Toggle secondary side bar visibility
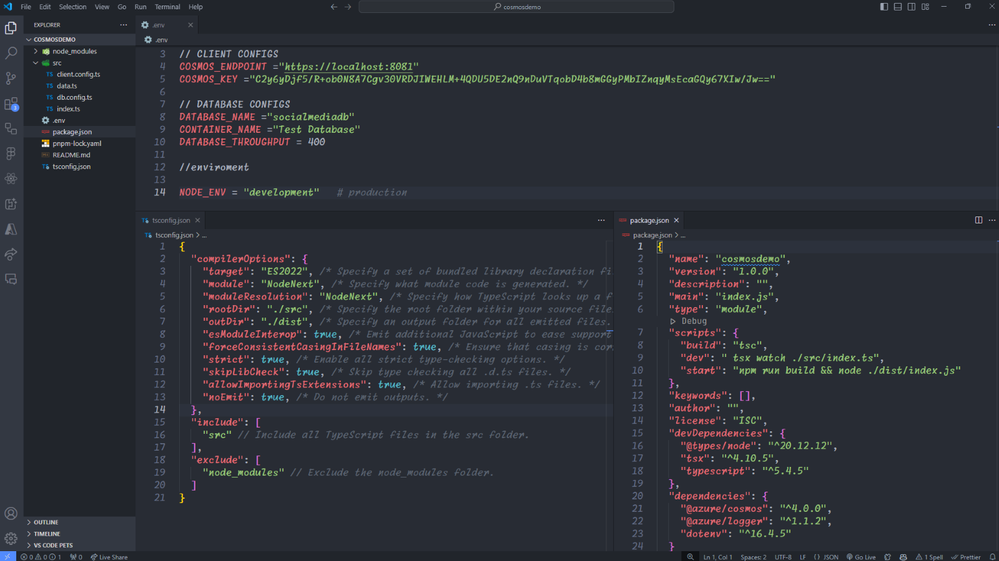The width and height of the screenshot is (999, 561). click(912, 7)
